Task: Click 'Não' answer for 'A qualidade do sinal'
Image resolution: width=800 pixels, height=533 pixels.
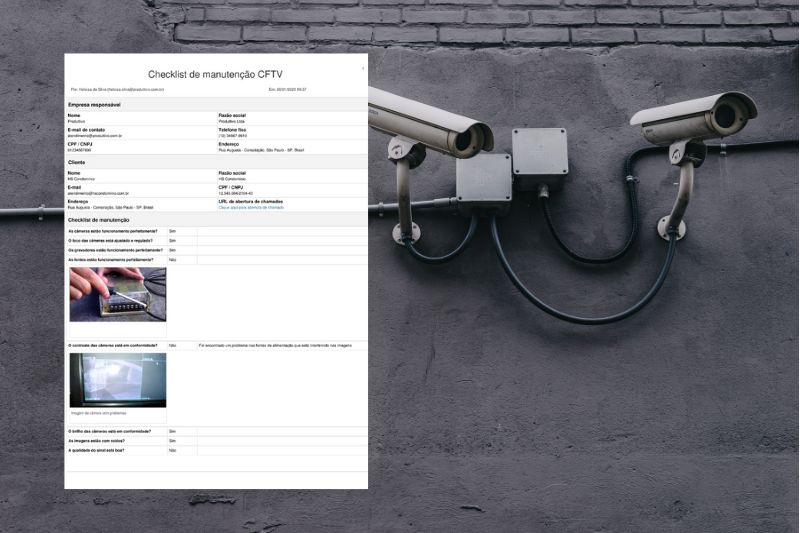Action: 173,450
